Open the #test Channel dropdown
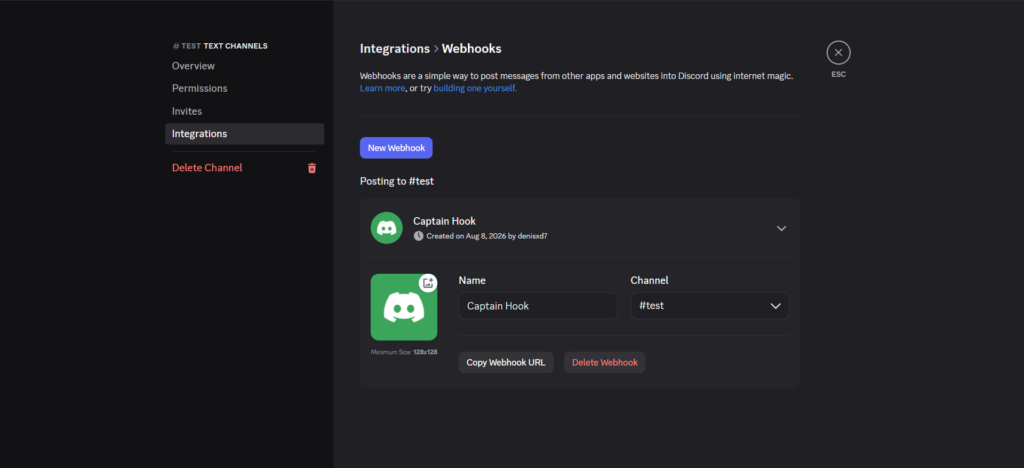This screenshot has width=1024, height=468. pyautogui.click(x=710, y=305)
